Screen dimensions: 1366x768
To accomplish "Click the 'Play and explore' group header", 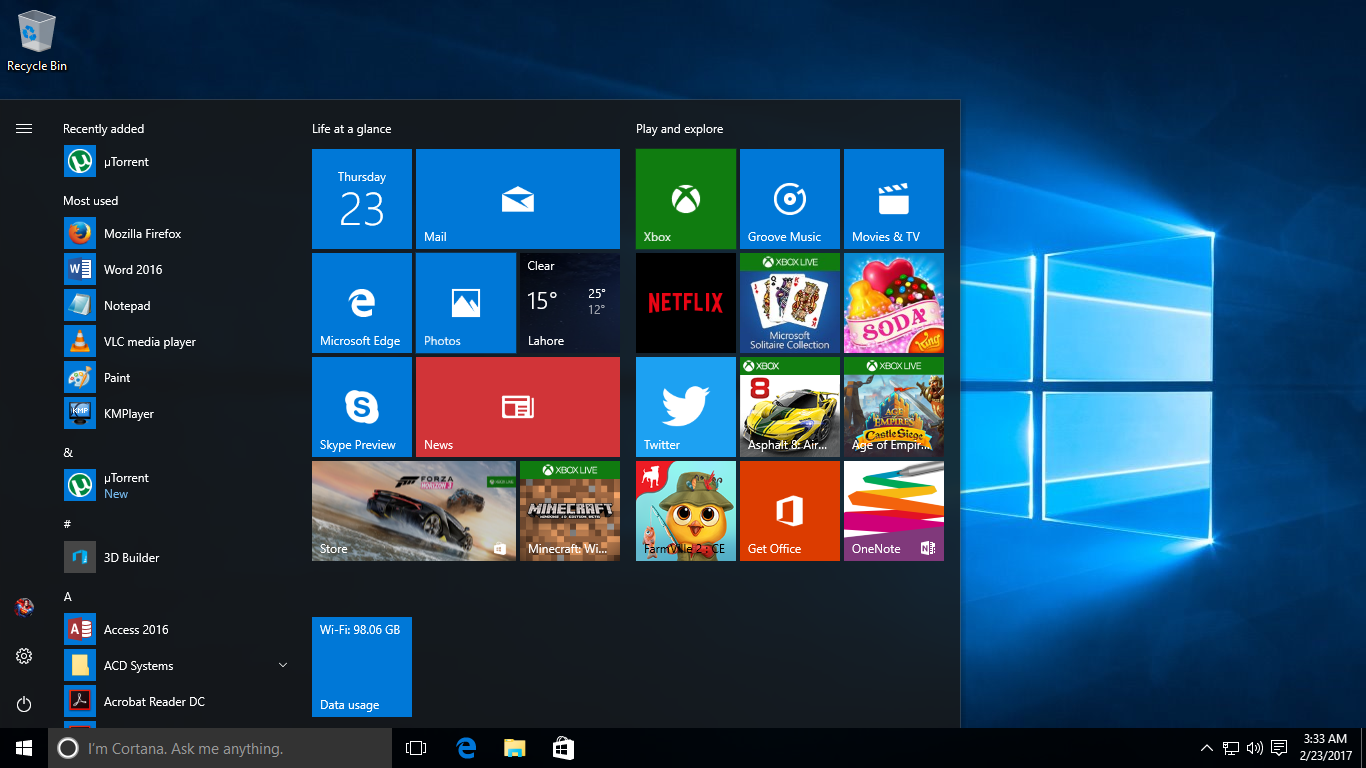I will pos(679,129).
